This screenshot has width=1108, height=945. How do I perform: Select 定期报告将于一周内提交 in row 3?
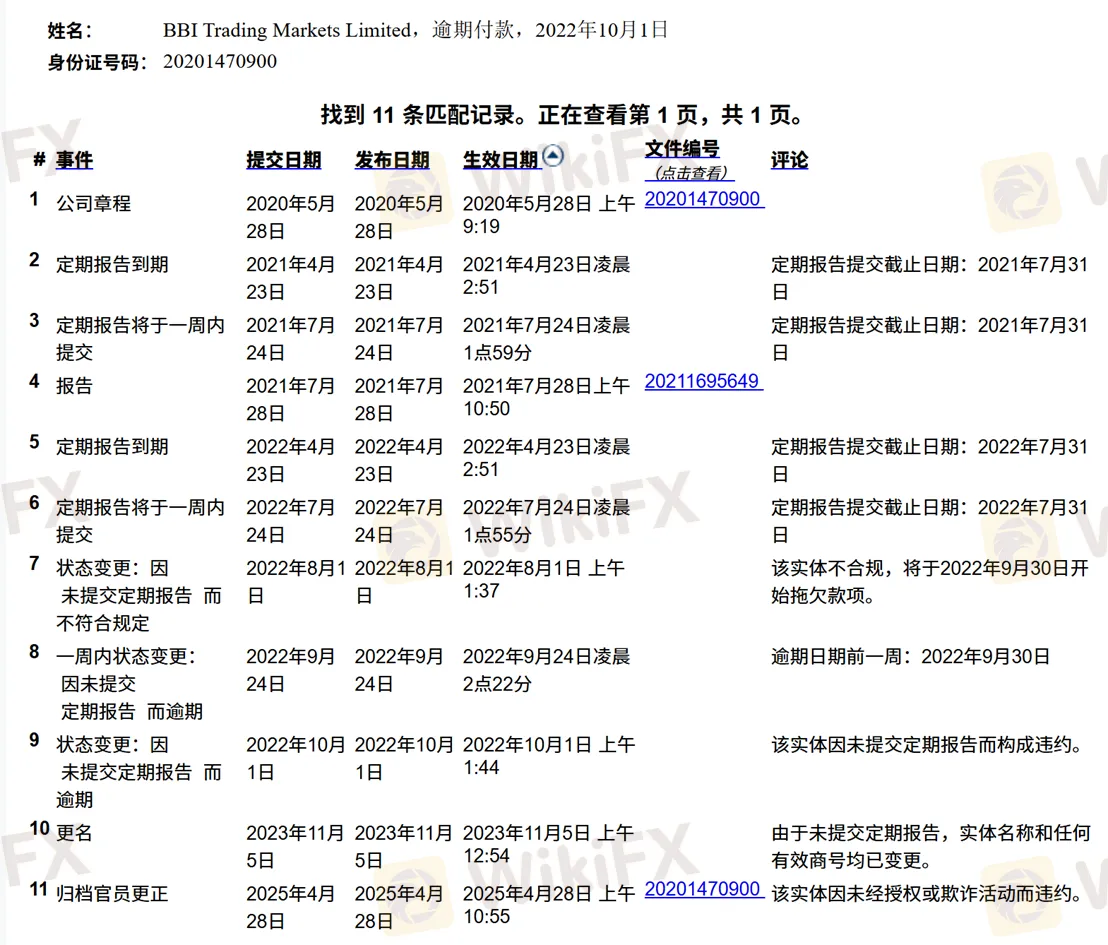pos(140,339)
